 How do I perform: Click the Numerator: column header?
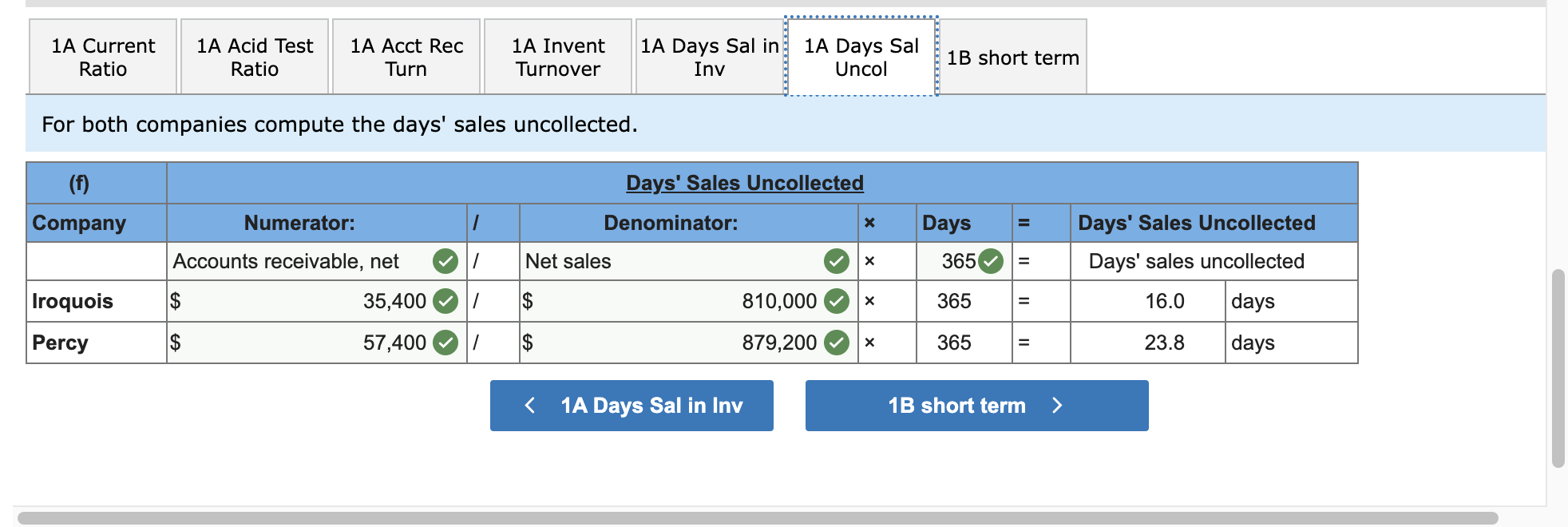(299, 223)
